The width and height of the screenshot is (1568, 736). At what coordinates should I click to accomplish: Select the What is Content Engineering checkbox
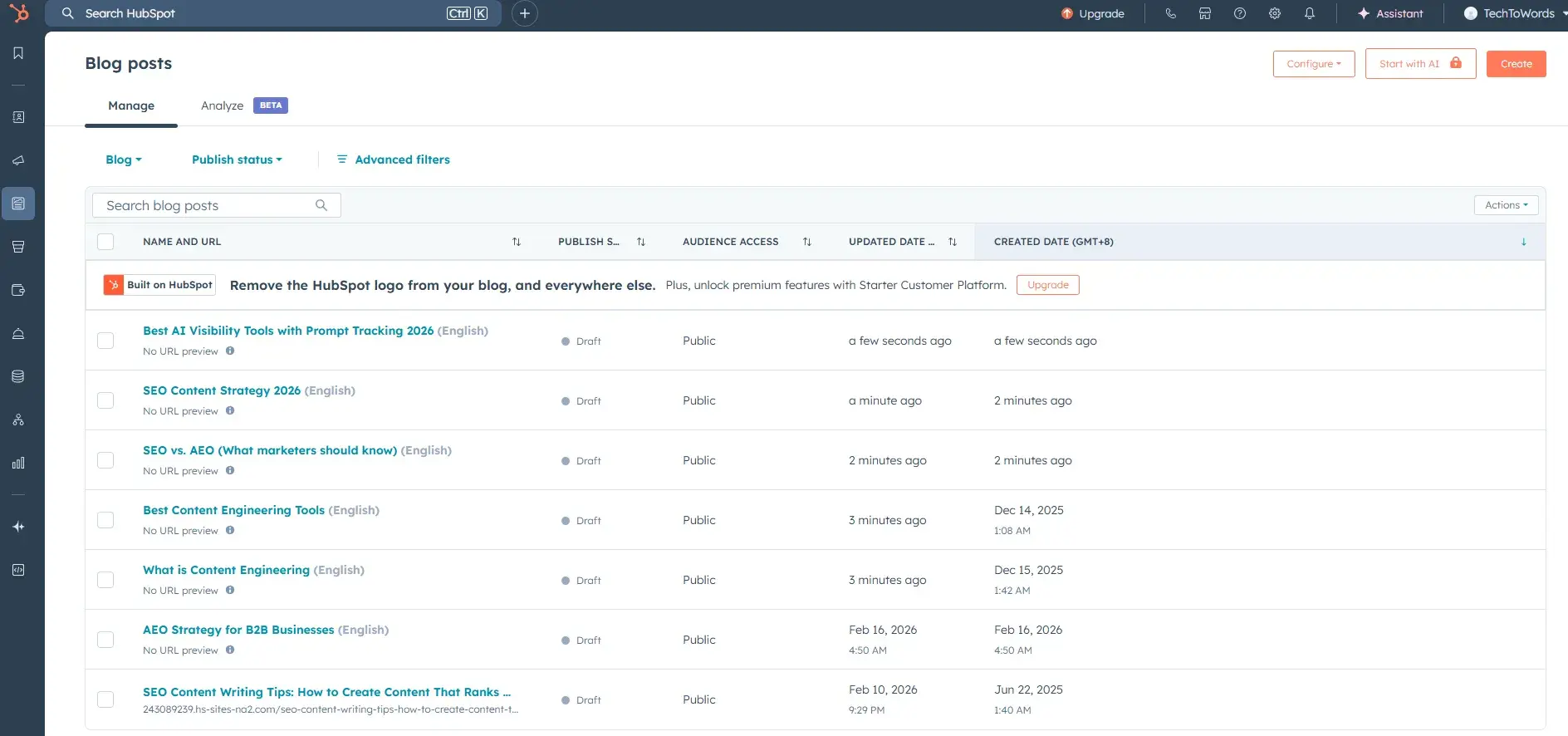(105, 580)
